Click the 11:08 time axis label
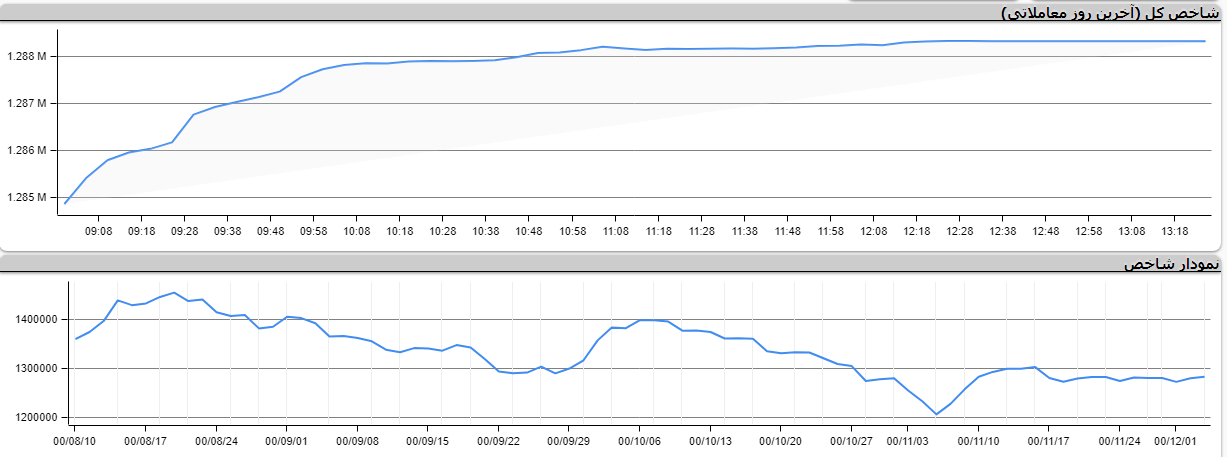 tap(615, 231)
